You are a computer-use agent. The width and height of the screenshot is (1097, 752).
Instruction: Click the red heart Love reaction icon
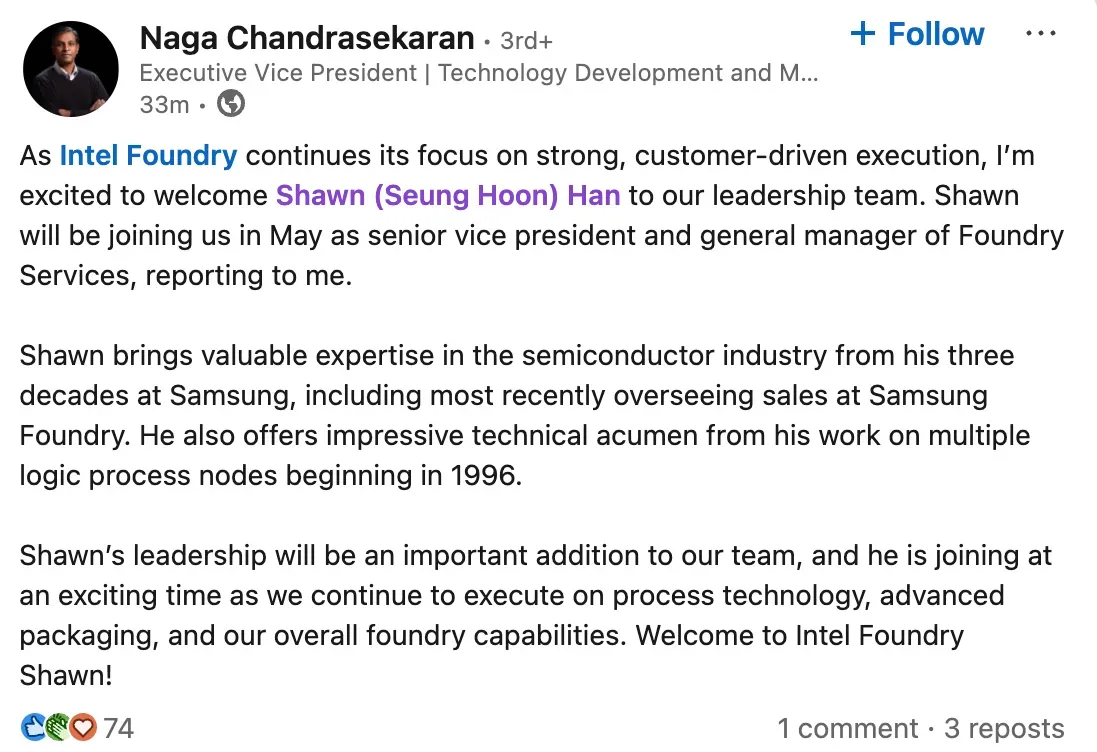click(83, 728)
